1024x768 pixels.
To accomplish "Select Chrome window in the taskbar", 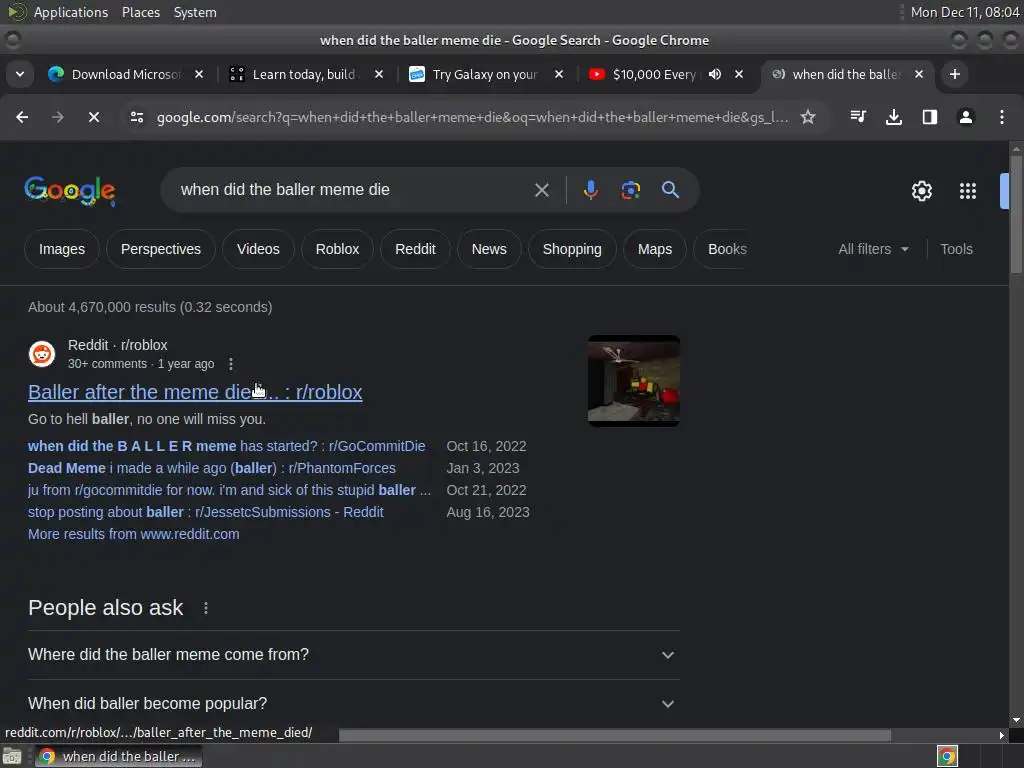I will coord(118,756).
